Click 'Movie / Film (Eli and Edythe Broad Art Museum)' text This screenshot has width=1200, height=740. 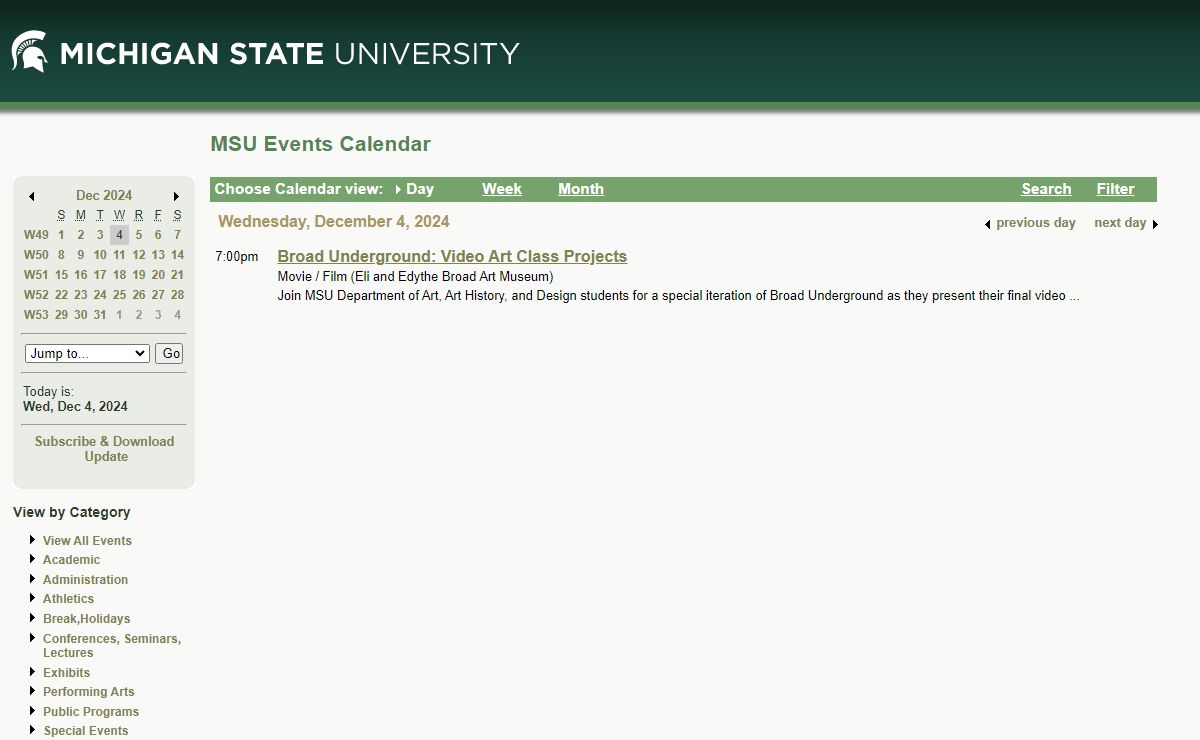415,277
